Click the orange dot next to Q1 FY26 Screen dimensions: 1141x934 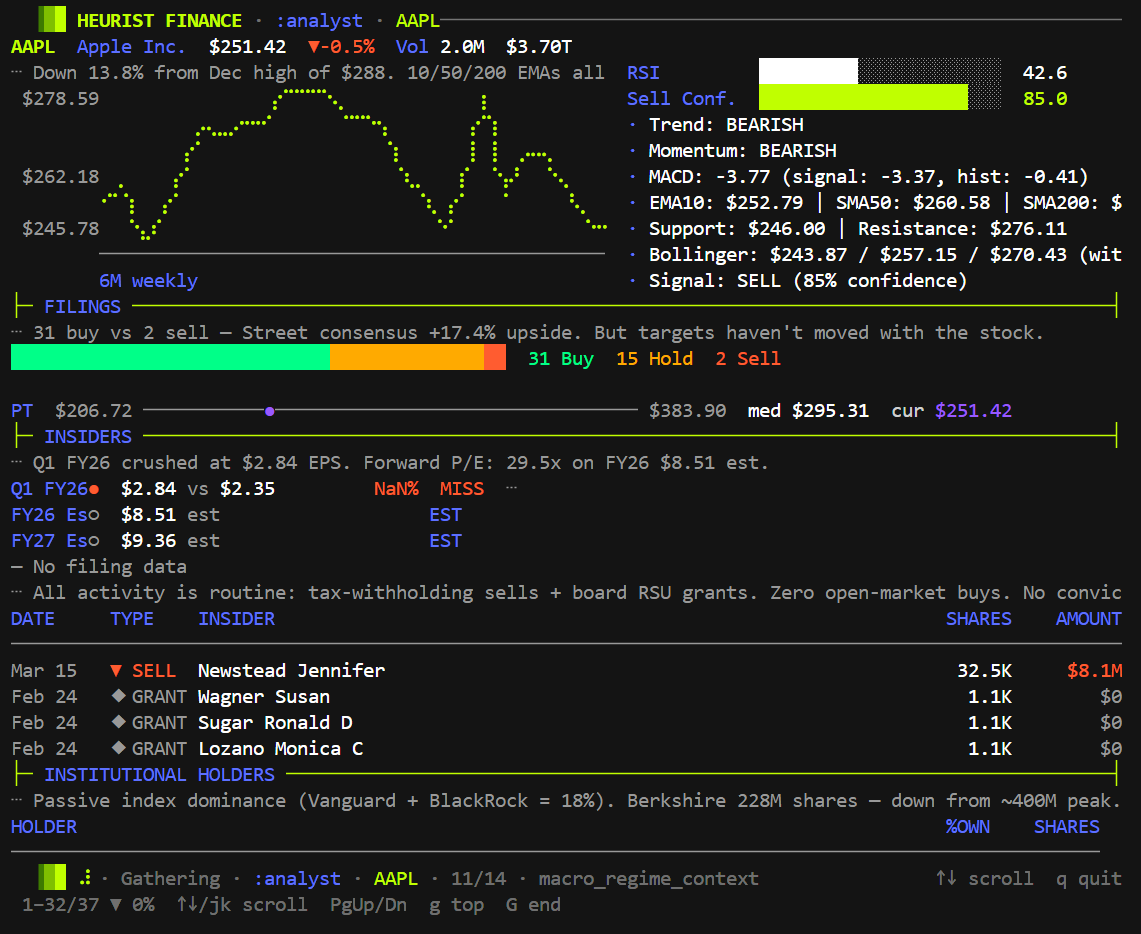coord(94,490)
